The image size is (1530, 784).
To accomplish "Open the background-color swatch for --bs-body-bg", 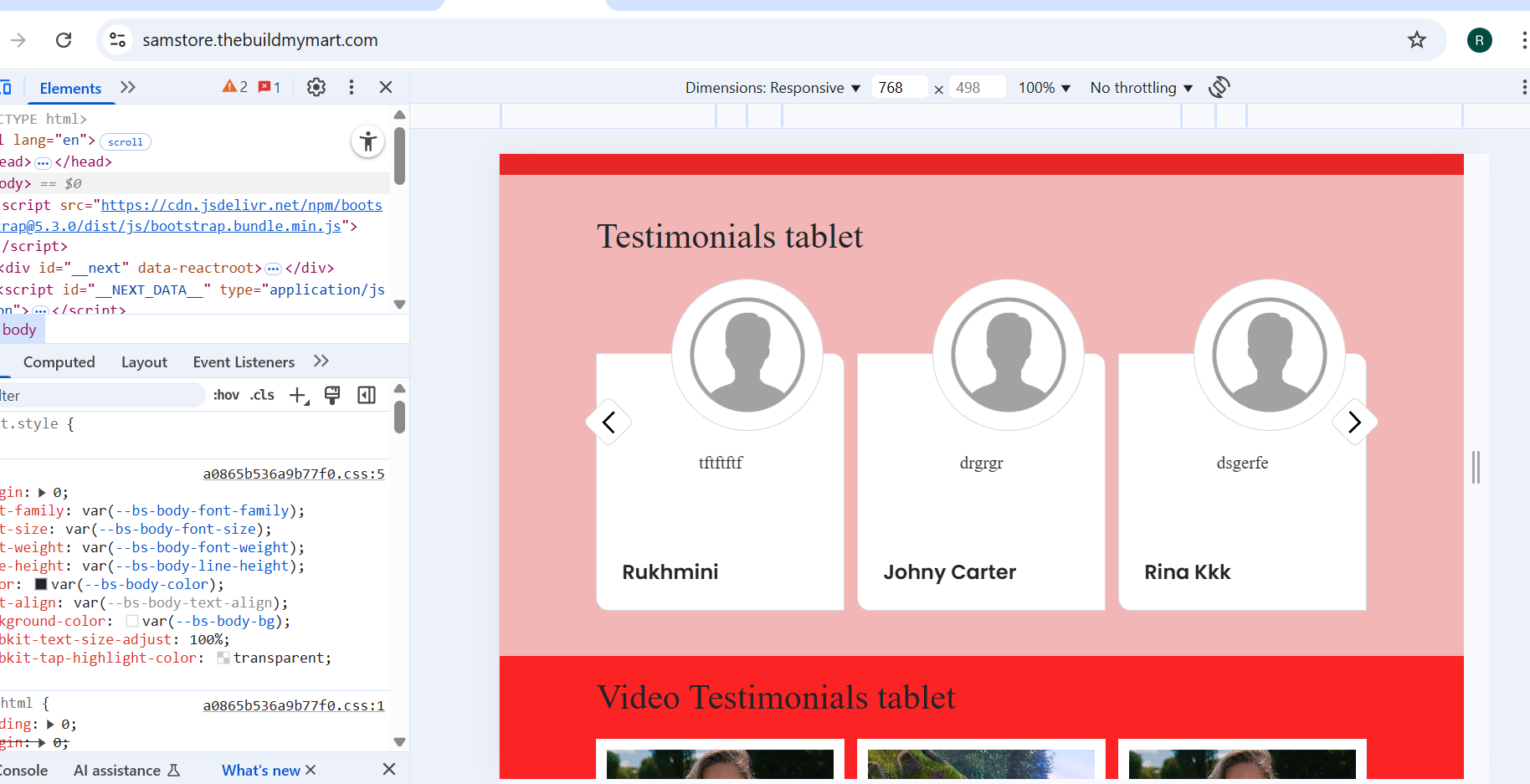I will pyautogui.click(x=131, y=621).
